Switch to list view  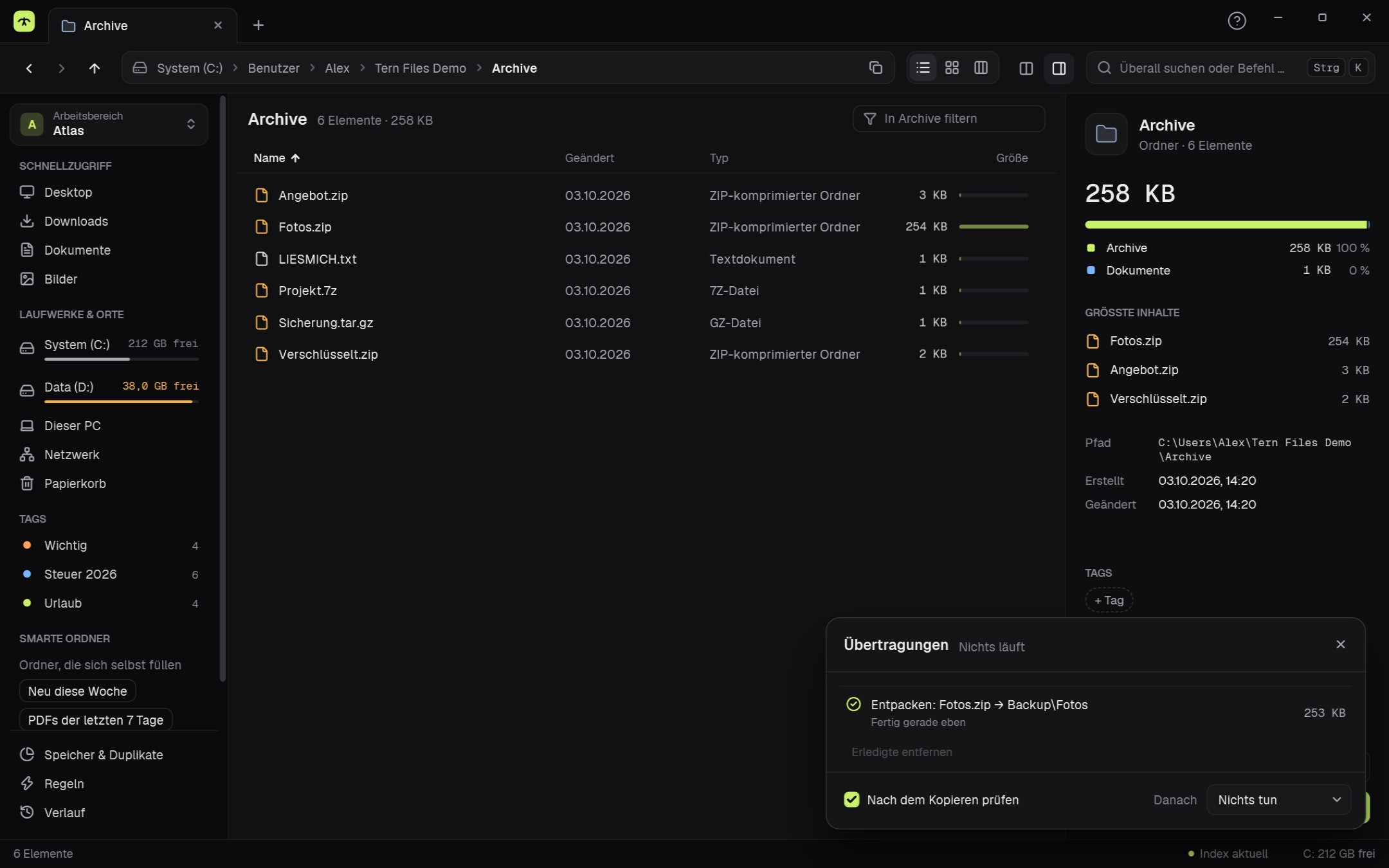[x=923, y=68]
